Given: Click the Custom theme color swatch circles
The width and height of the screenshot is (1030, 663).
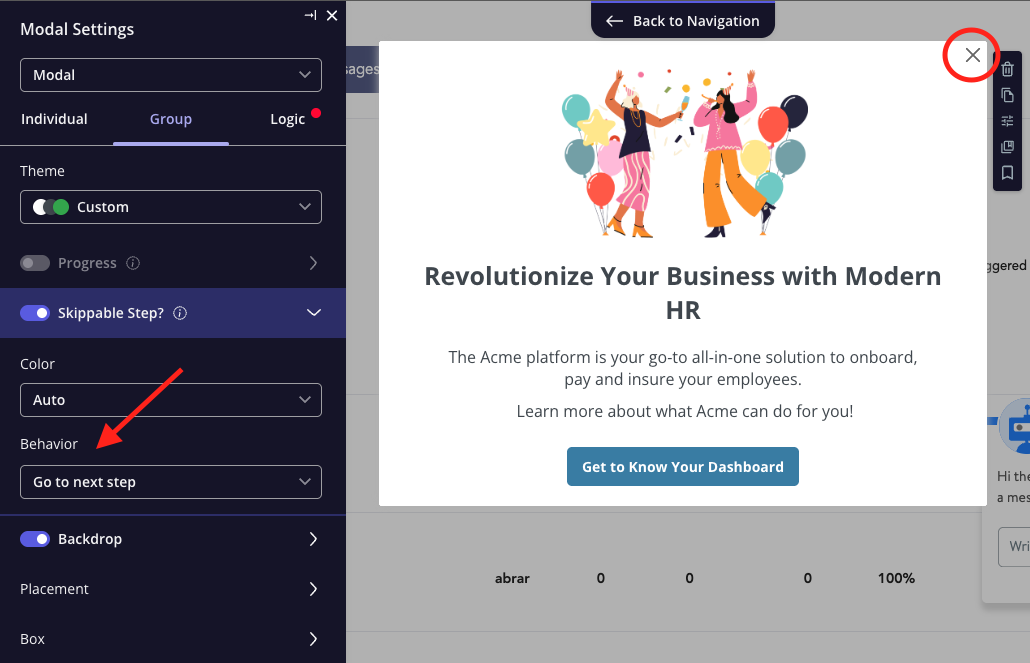Looking at the screenshot, I should [51, 207].
